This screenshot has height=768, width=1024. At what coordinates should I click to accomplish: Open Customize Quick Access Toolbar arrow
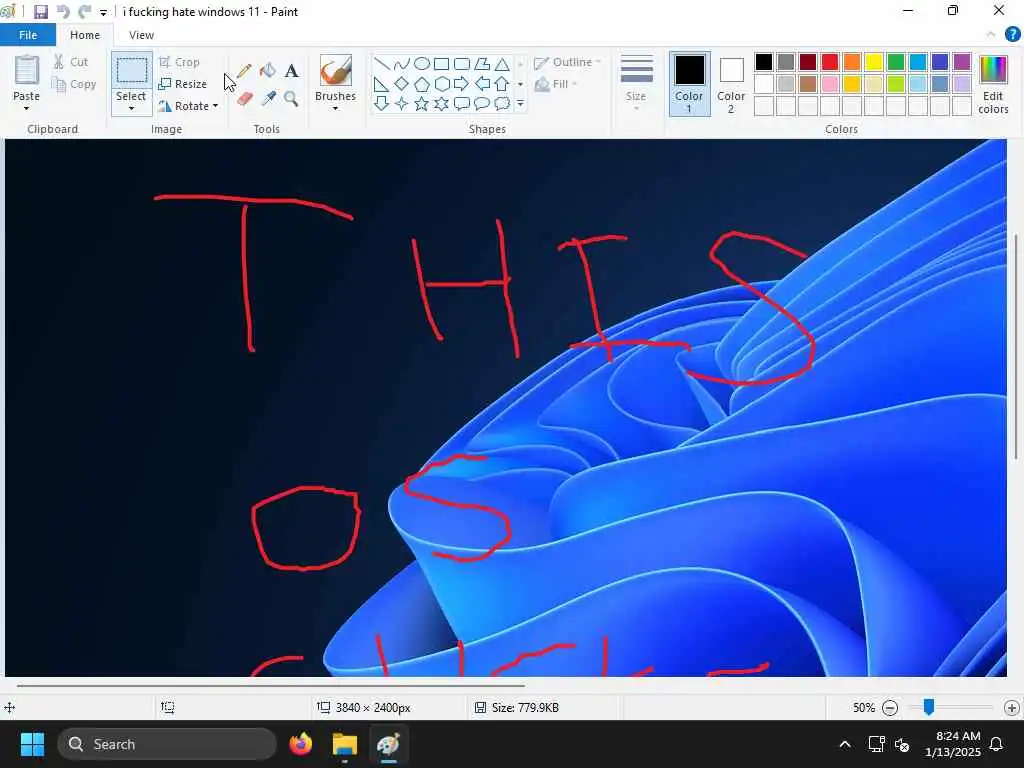tap(103, 12)
